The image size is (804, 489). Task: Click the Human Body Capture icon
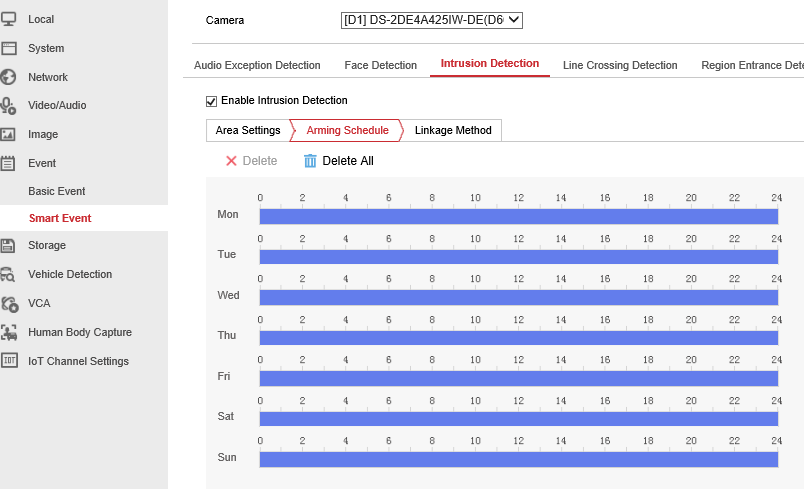[x=9, y=332]
